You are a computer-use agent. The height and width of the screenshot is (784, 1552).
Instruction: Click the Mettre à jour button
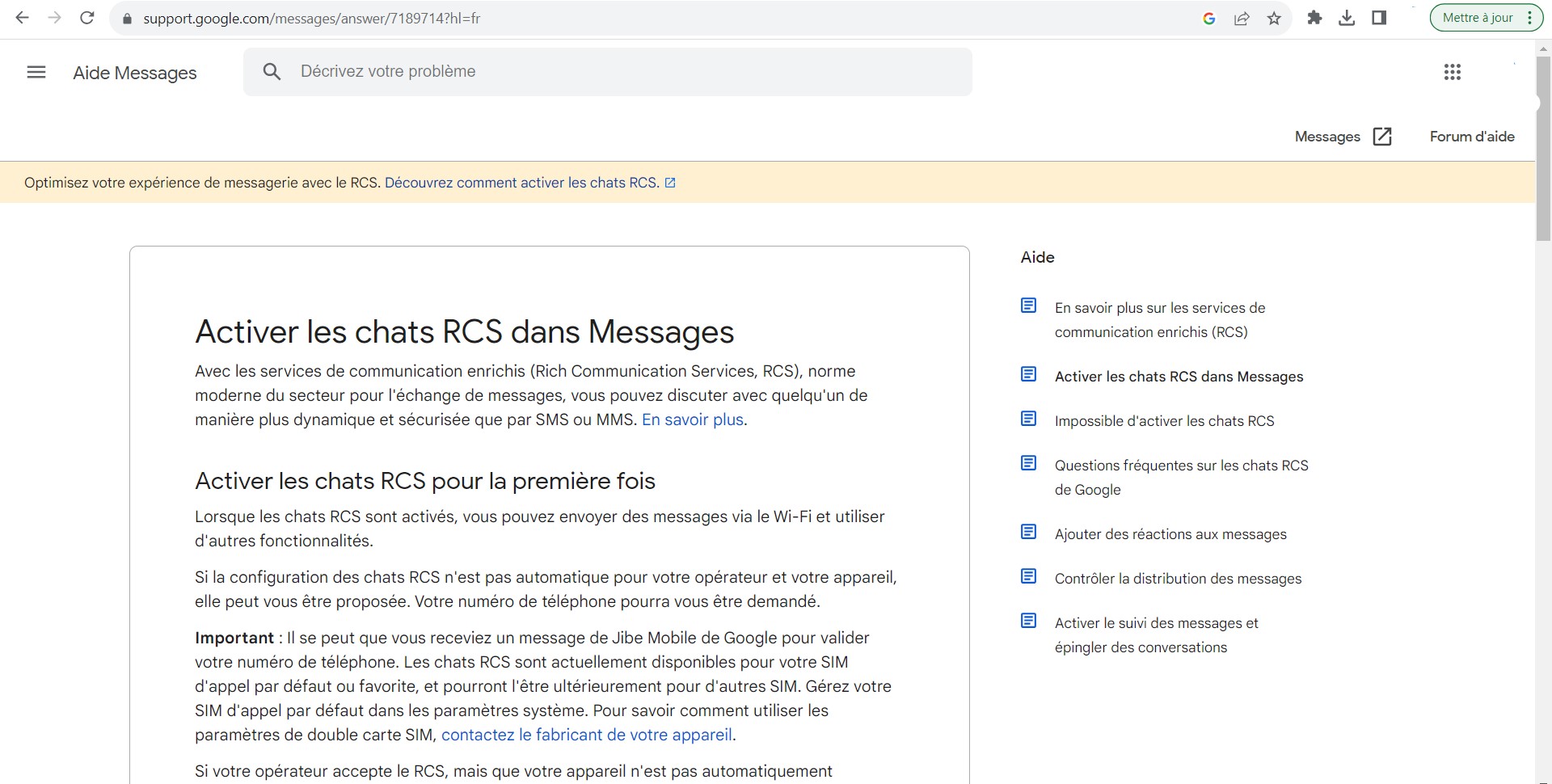(x=1477, y=18)
